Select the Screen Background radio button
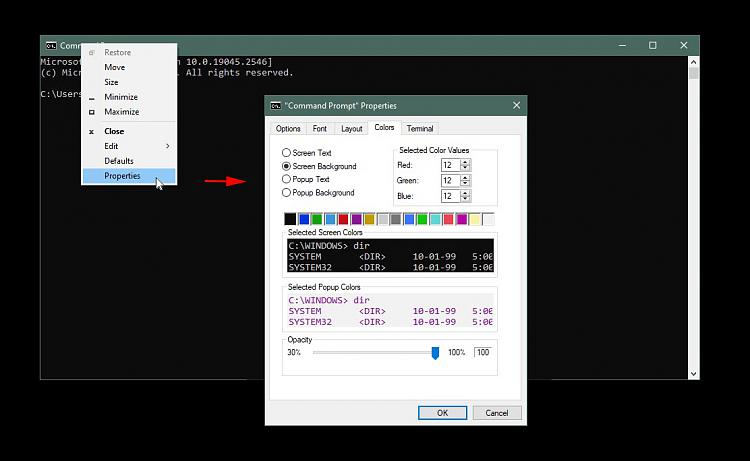 point(286,166)
